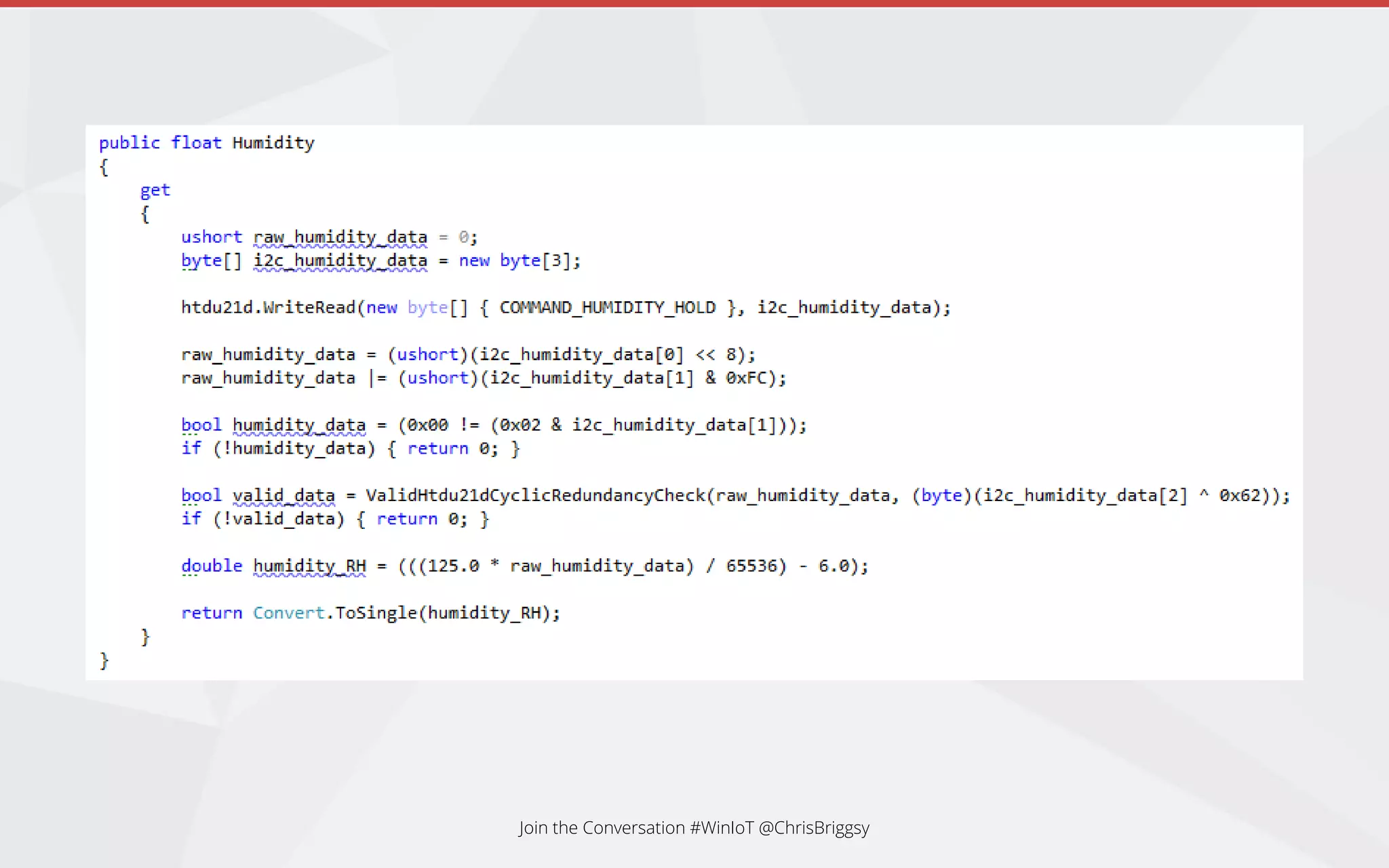The height and width of the screenshot is (868, 1389).
Task: Click the 'get' accessor keyword
Action: 155,191
